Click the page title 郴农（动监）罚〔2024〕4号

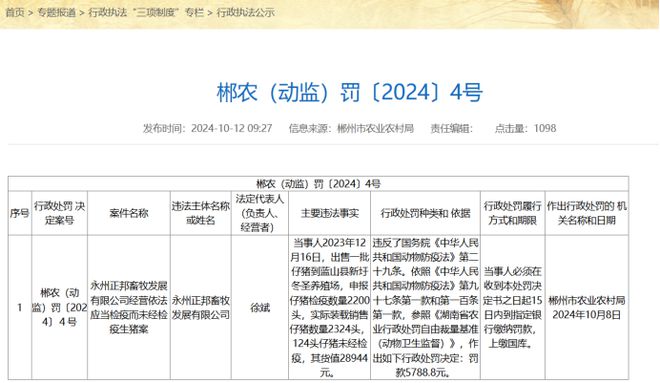coord(349,93)
